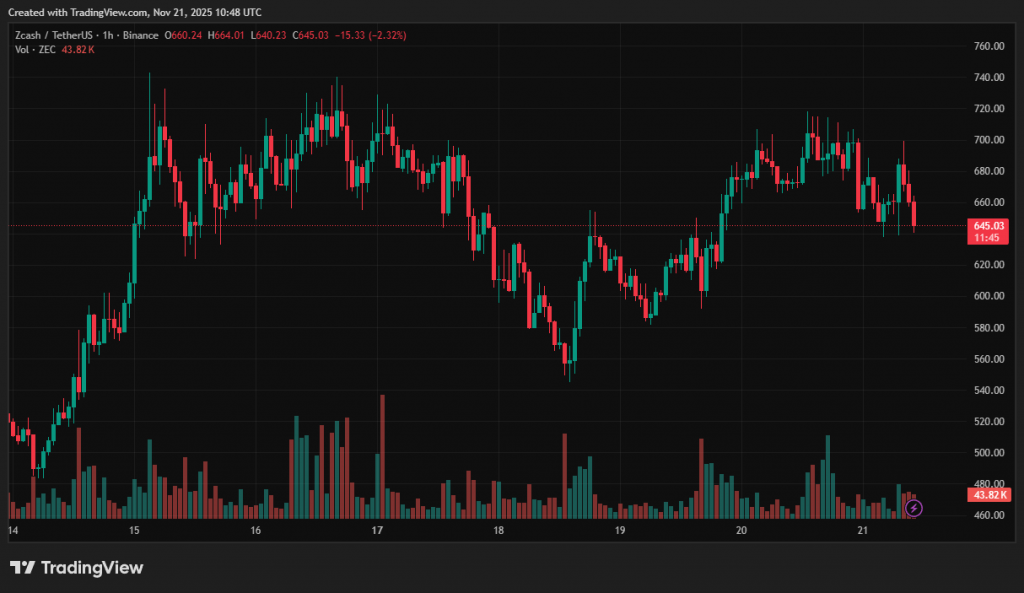Select date 21 on the time axis
This screenshot has height=593, width=1024.
[x=863, y=530]
